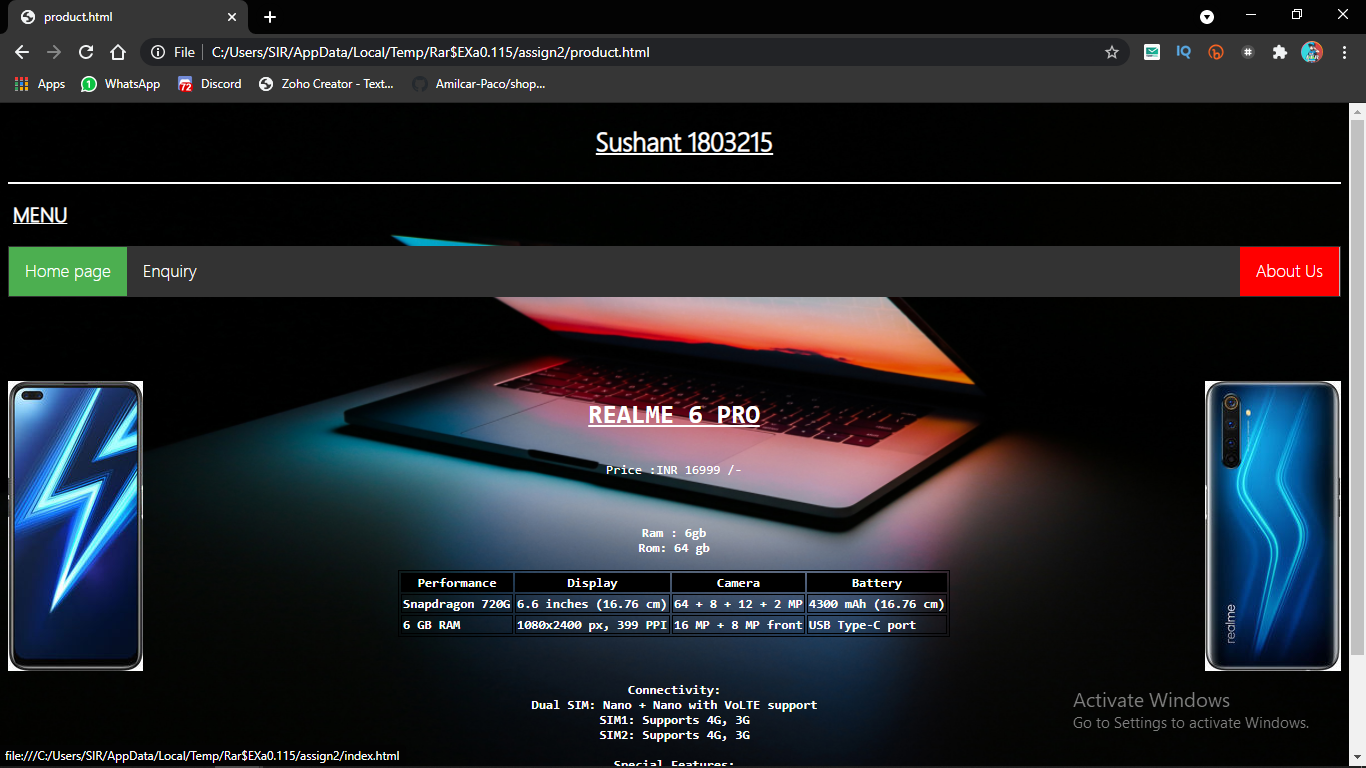The width and height of the screenshot is (1366, 768).
Task: Open a new browser tab
Action: tap(270, 17)
